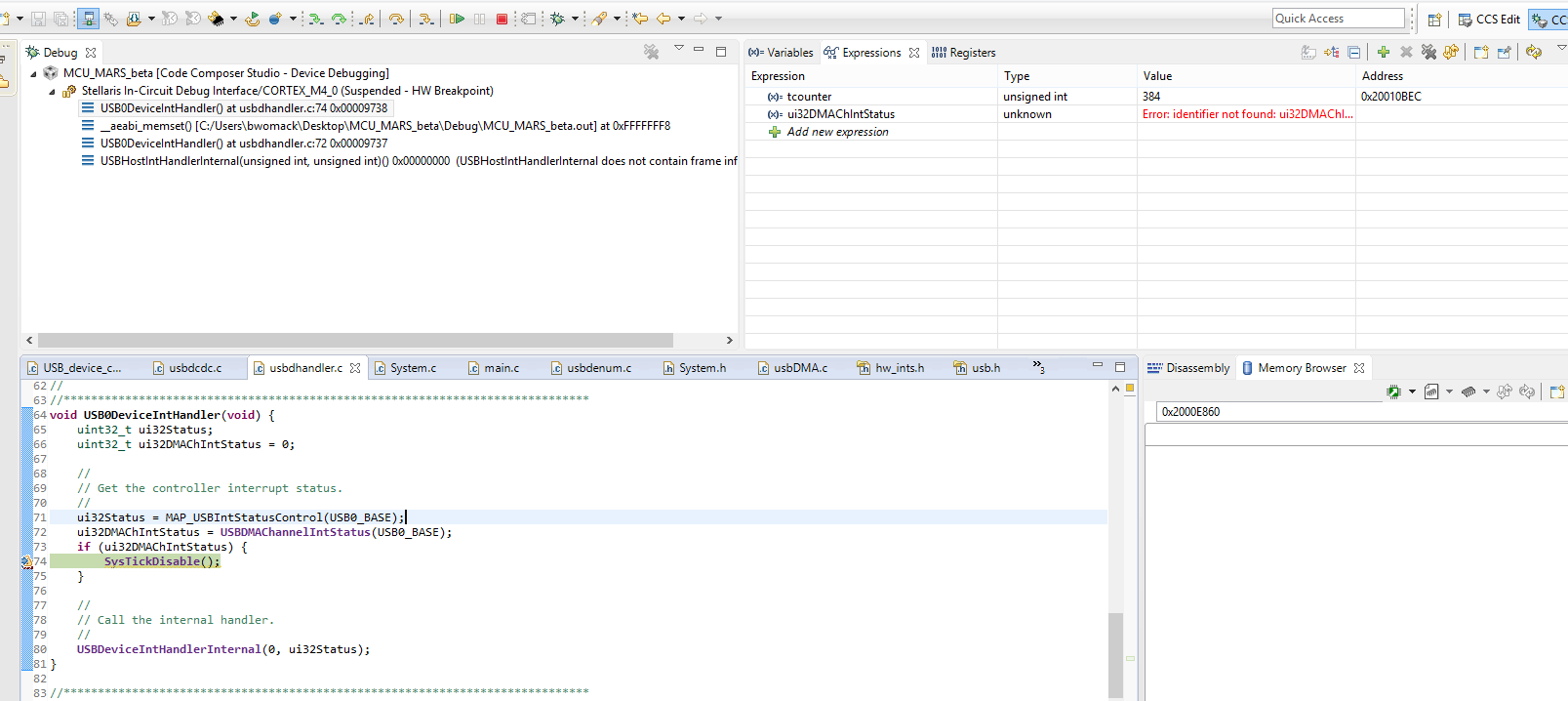
Task: Switch to the Registers tab
Action: pos(964,53)
